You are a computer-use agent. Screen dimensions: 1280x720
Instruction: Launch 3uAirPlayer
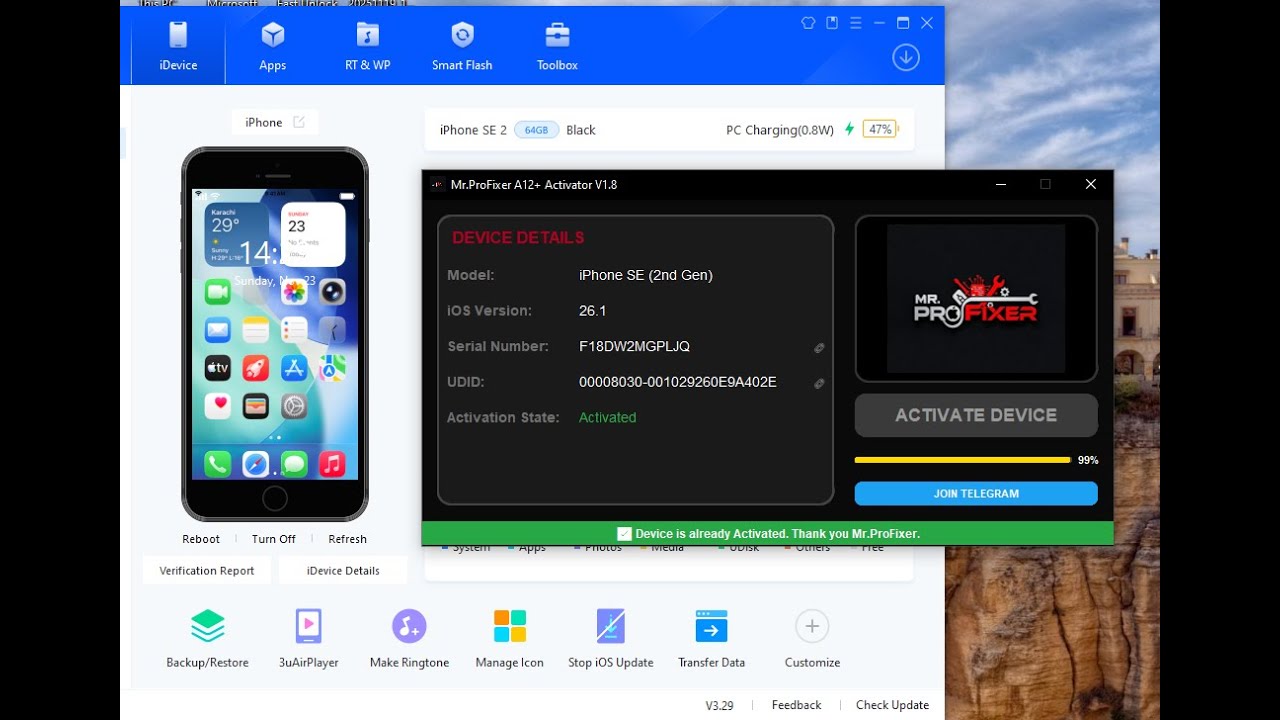pos(309,638)
